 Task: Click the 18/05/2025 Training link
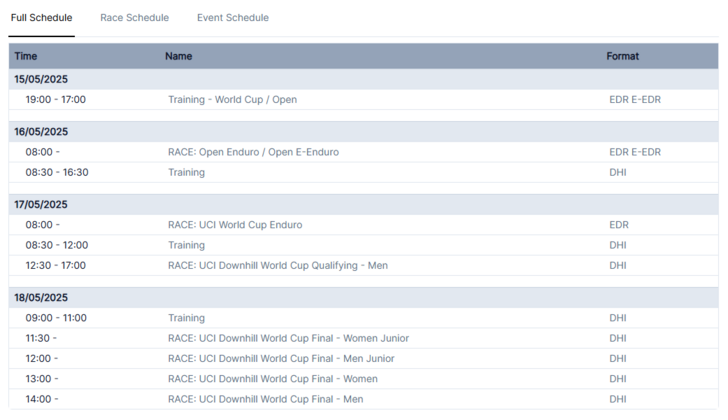[x=186, y=318]
